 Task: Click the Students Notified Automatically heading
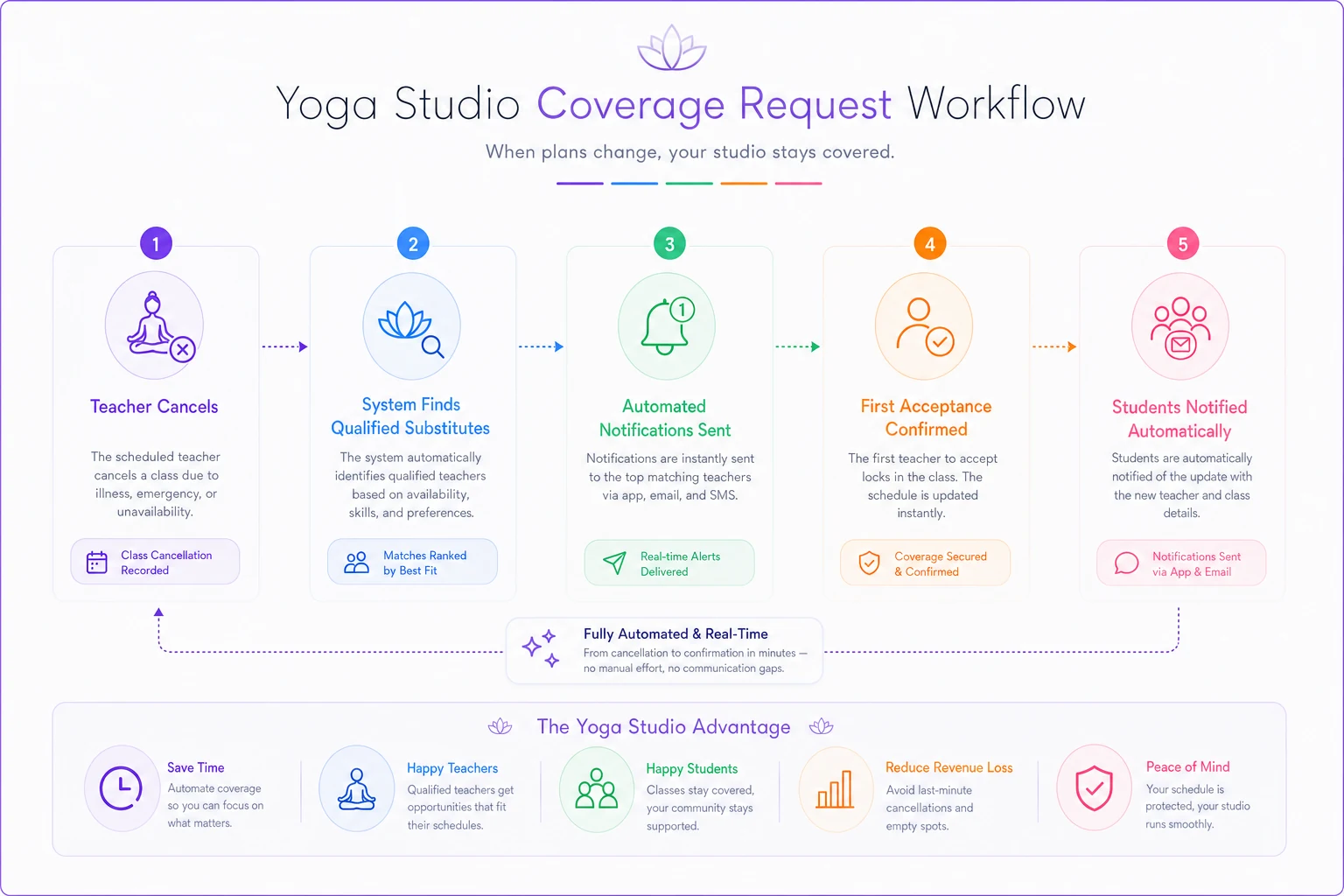click(x=1179, y=419)
